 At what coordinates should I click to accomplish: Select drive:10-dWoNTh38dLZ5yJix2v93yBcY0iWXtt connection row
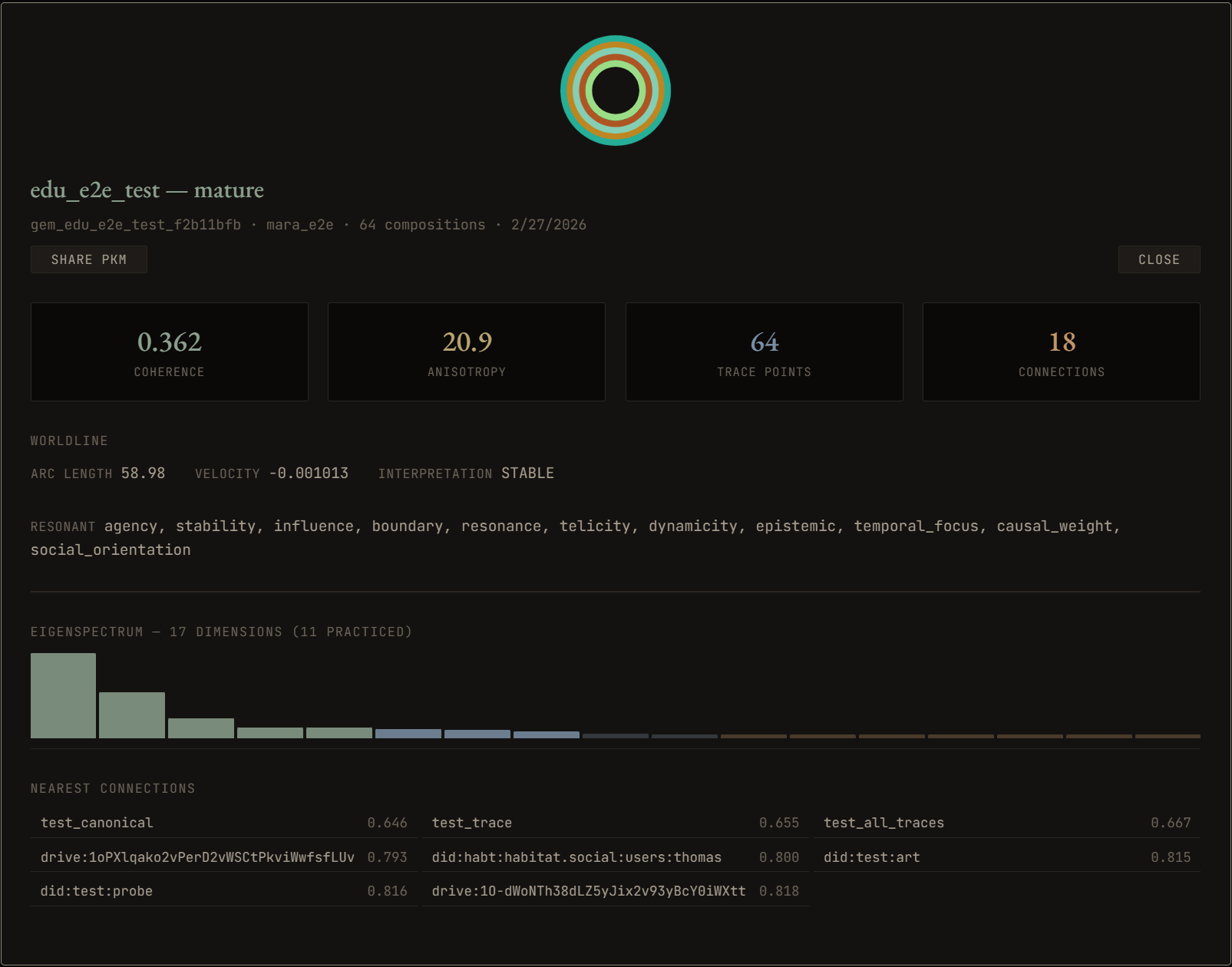[615, 891]
